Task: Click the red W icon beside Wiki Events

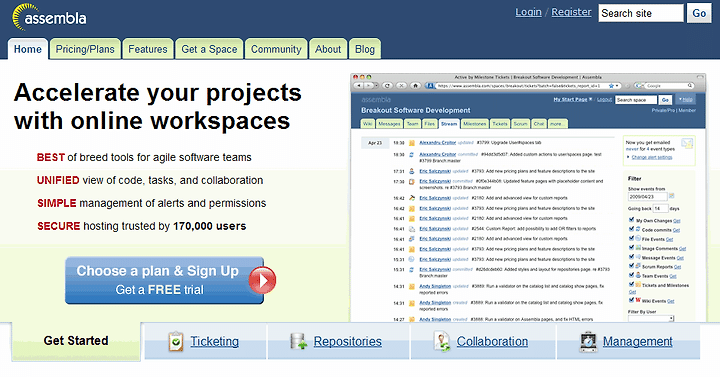Action: coord(638,300)
